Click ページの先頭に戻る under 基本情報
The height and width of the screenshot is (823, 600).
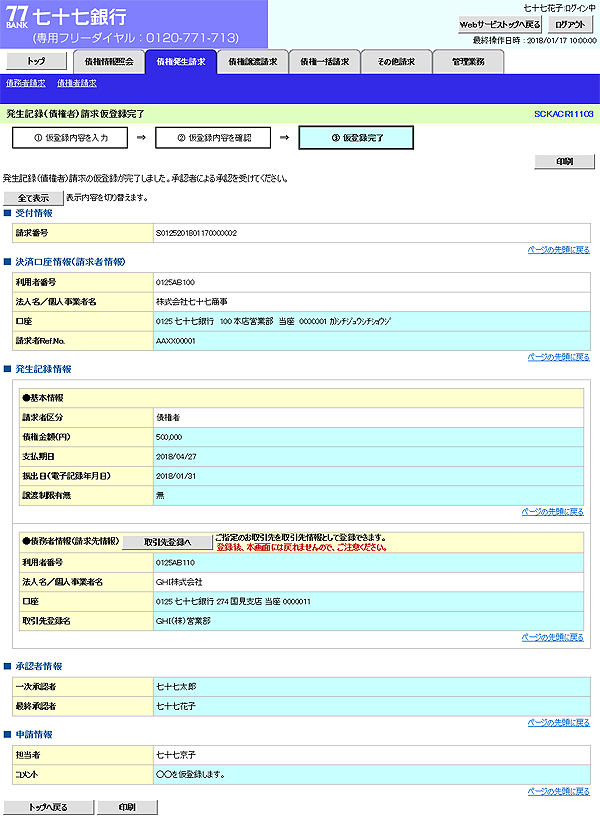click(x=553, y=512)
